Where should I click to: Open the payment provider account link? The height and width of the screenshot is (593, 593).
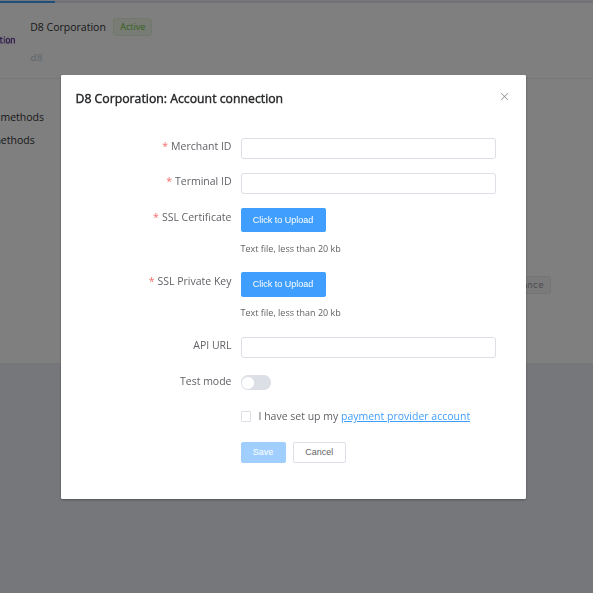tap(405, 416)
